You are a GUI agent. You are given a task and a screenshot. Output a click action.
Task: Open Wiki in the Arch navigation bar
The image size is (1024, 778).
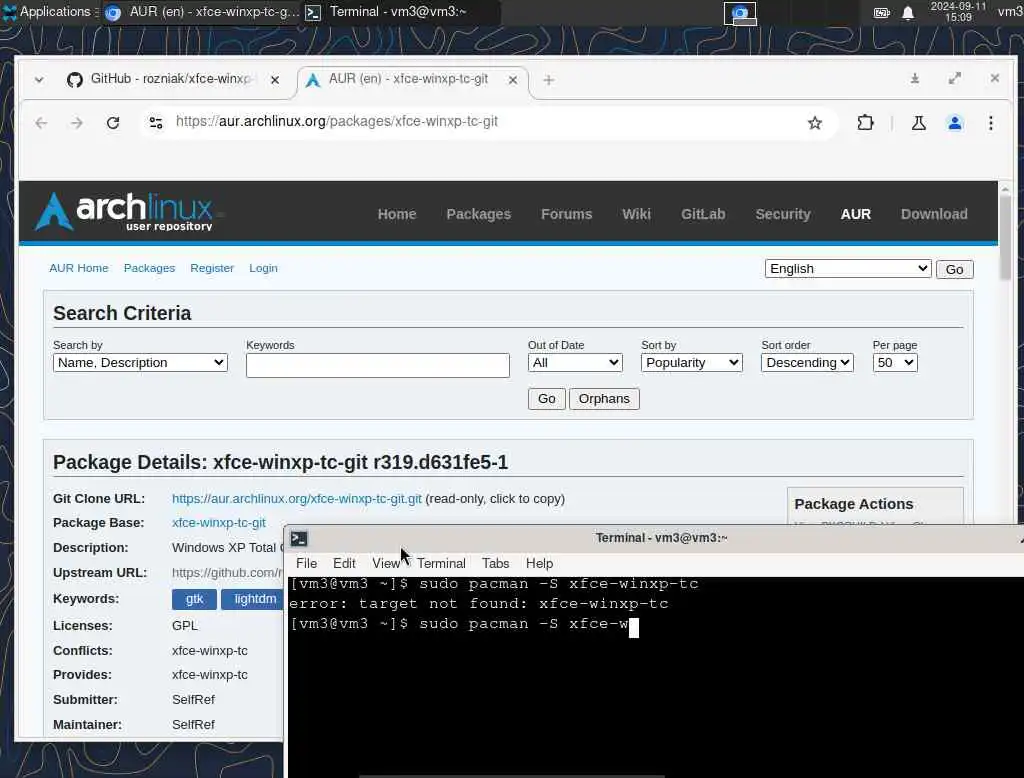coord(636,214)
